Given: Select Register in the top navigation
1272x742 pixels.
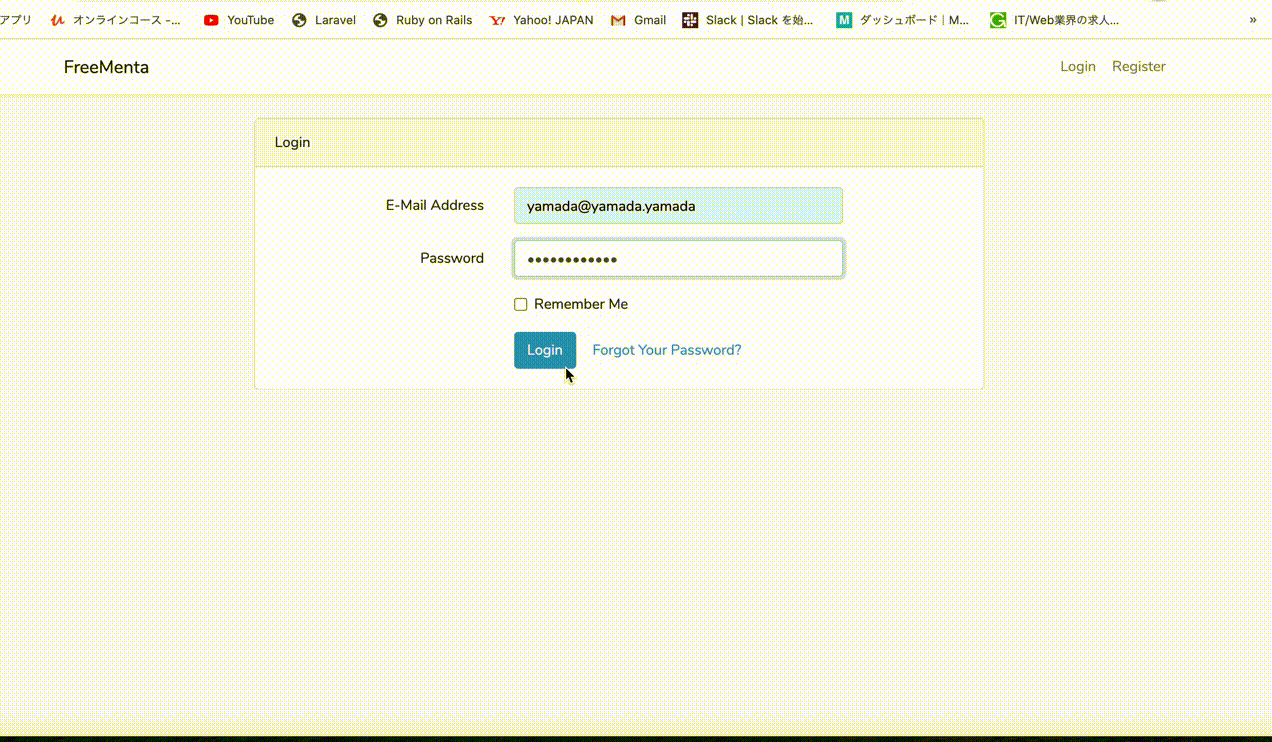Looking at the screenshot, I should (x=1139, y=66).
